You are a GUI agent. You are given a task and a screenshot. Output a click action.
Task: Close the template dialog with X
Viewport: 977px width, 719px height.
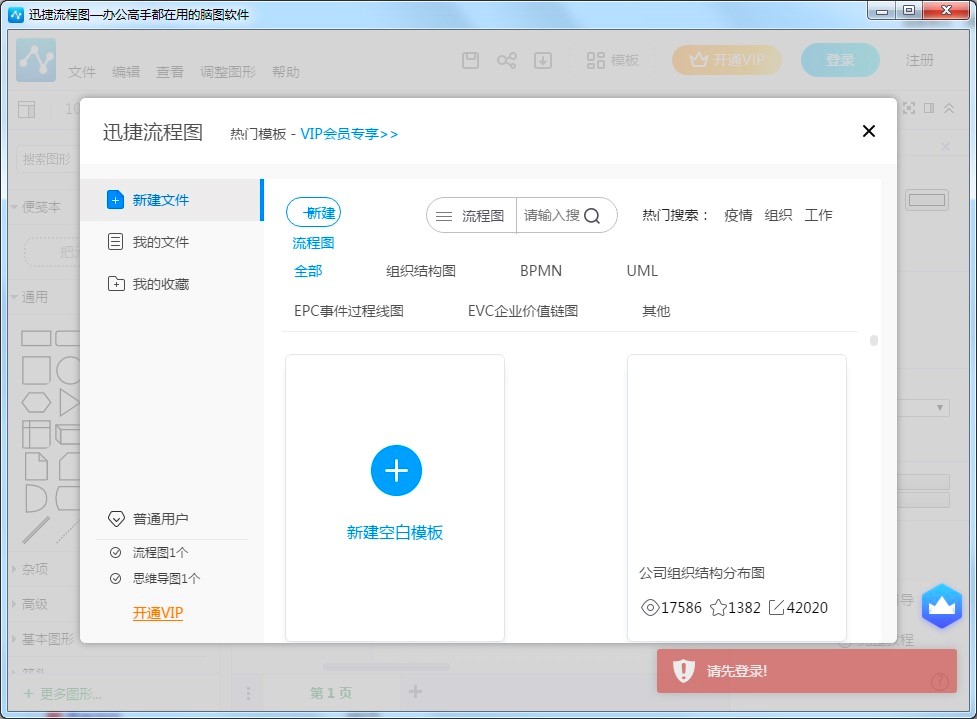868,131
